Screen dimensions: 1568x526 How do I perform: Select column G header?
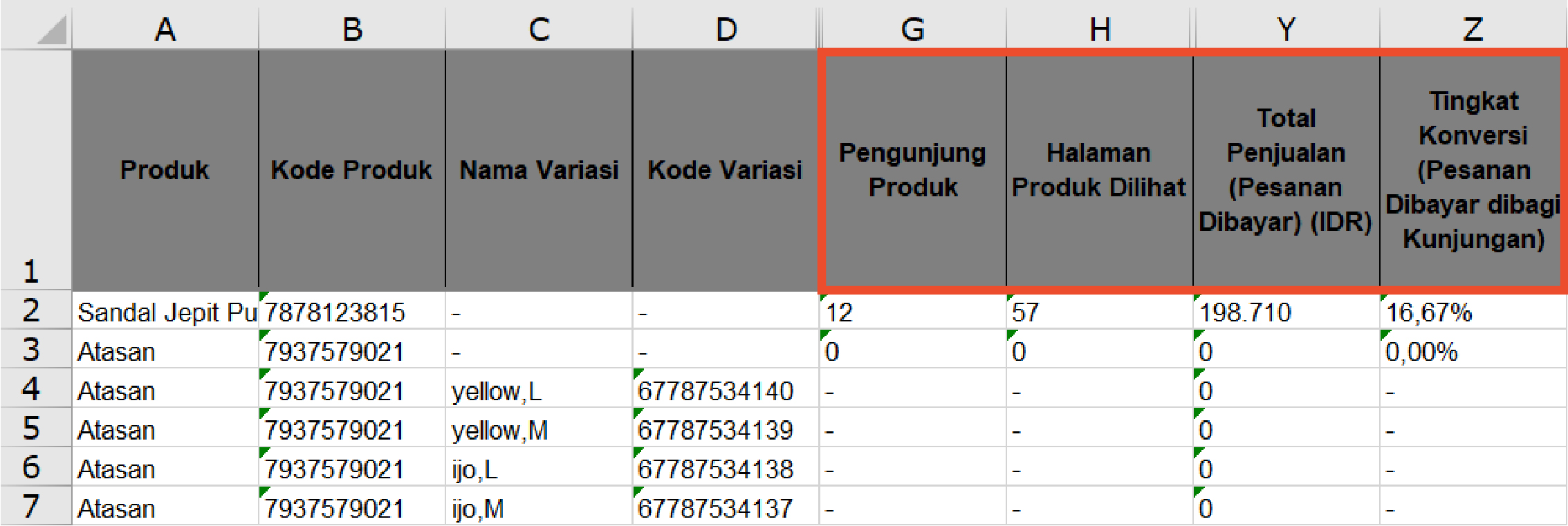(912, 29)
